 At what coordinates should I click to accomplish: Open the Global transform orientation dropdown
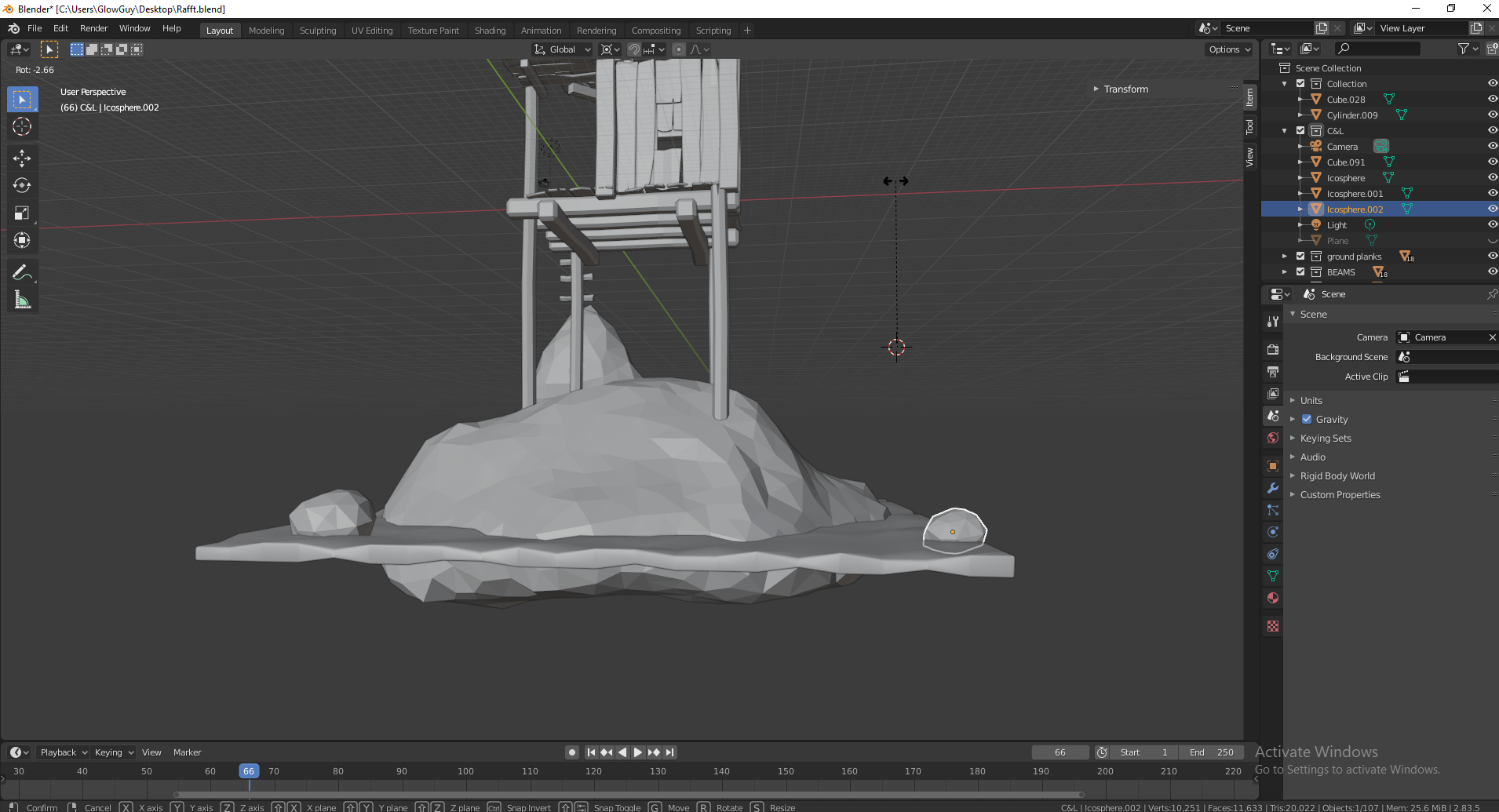coord(563,49)
